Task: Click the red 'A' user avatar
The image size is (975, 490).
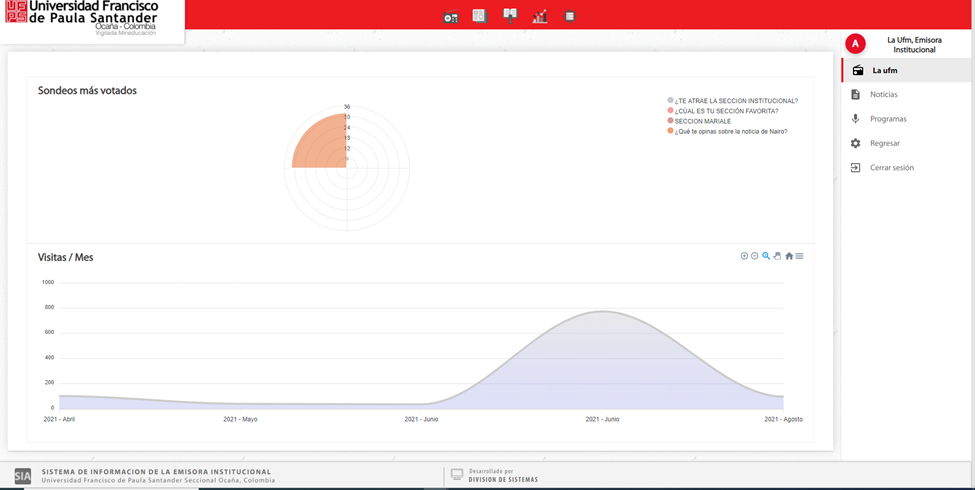Action: [855, 44]
